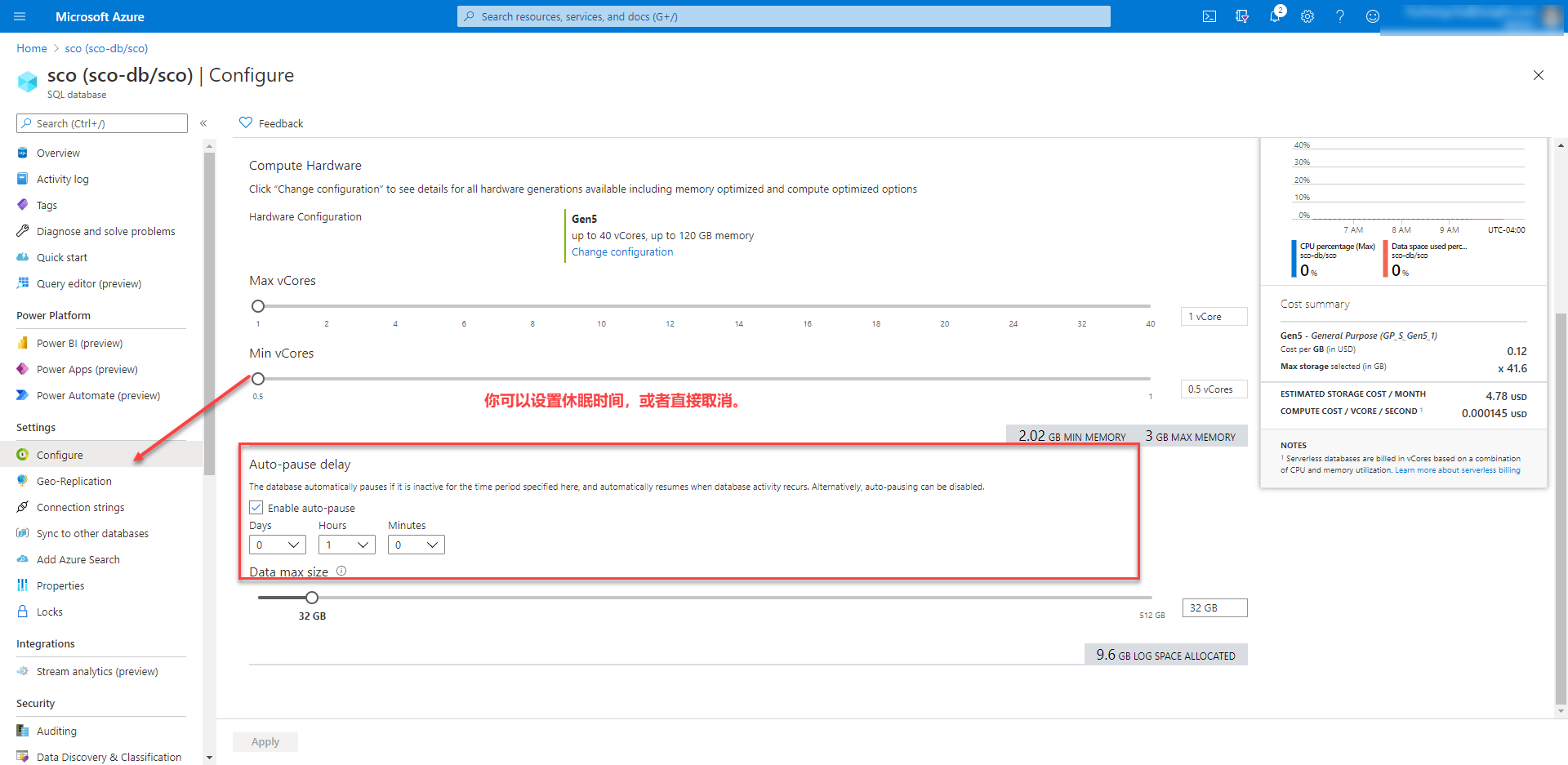Click the Data max size info icon
The image size is (1568, 765).
341,571
